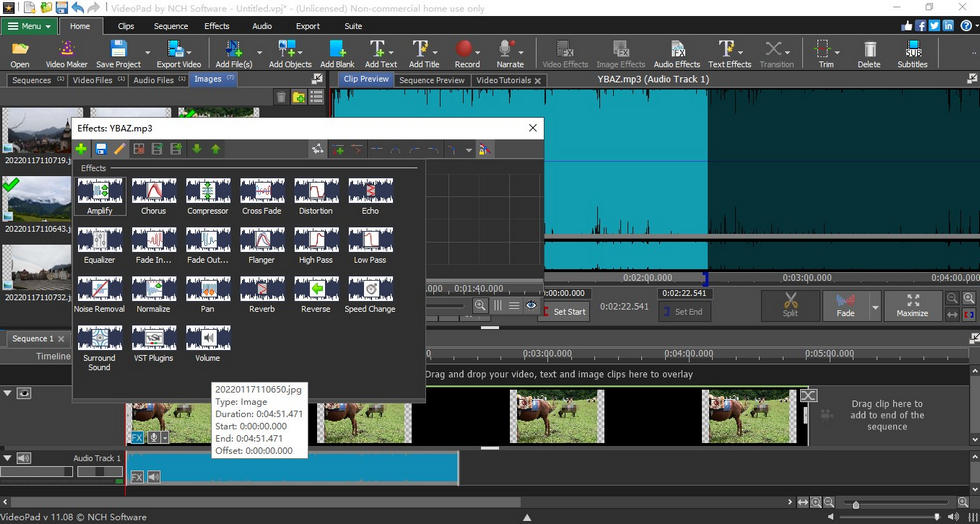Pick the Normalize effect
This screenshot has height=524, width=980.
pos(154,295)
